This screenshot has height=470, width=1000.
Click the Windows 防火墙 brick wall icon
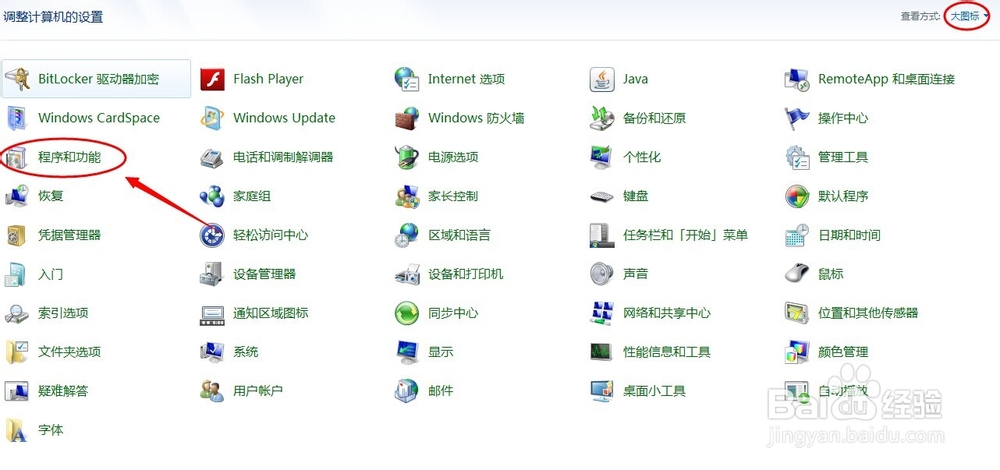point(407,119)
